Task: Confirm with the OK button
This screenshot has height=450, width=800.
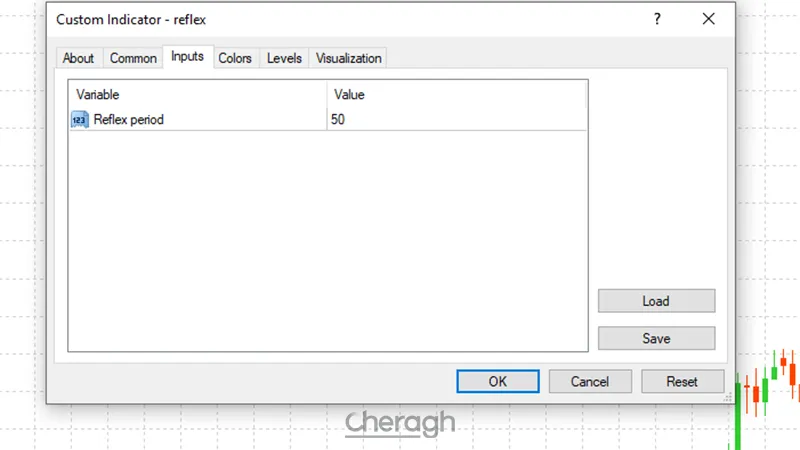Action: (x=498, y=381)
